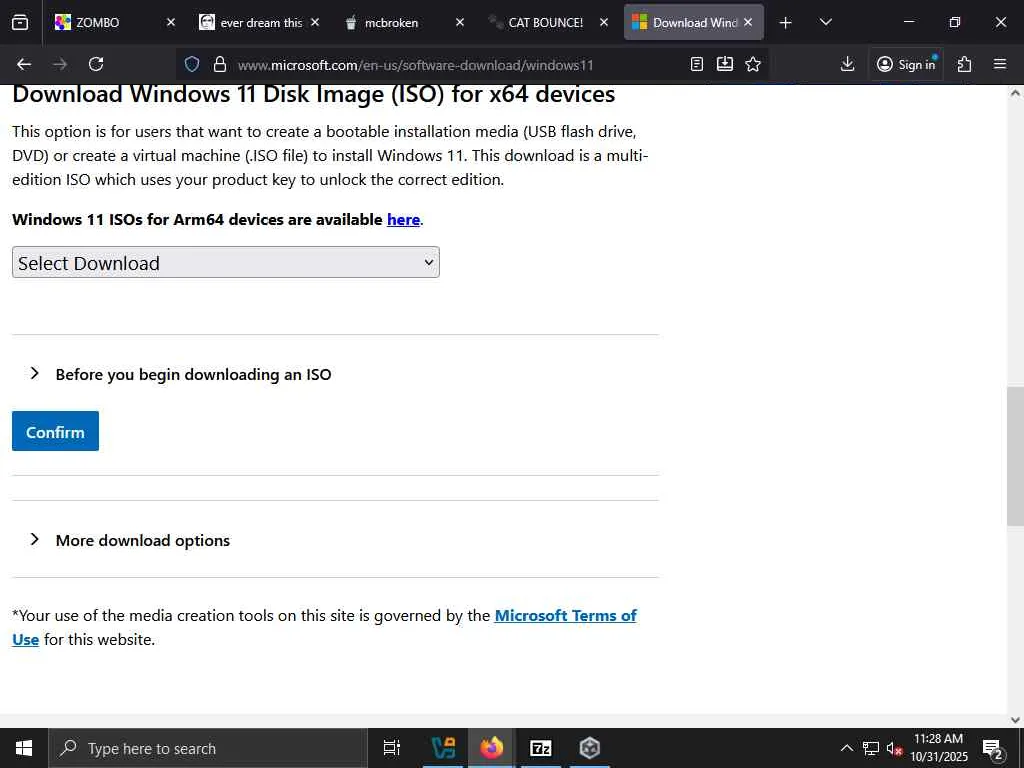Click the Type here to search box
Viewport: 1024px width, 768px height.
pyautogui.click(x=208, y=748)
